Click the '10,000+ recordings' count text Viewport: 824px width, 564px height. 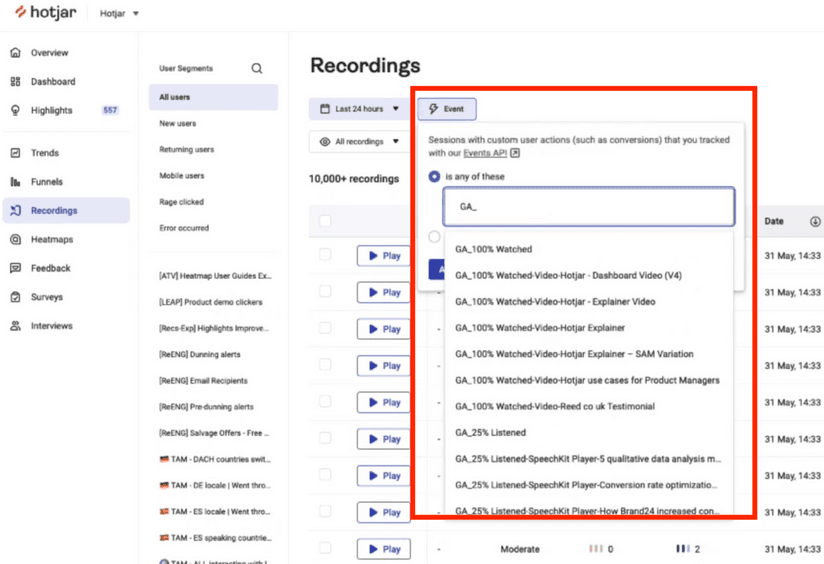click(354, 179)
